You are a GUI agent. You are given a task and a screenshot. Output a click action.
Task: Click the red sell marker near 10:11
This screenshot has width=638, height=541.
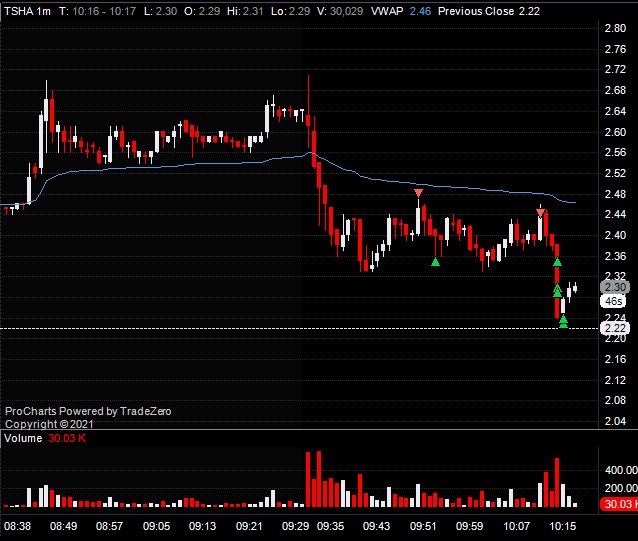(540, 213)
